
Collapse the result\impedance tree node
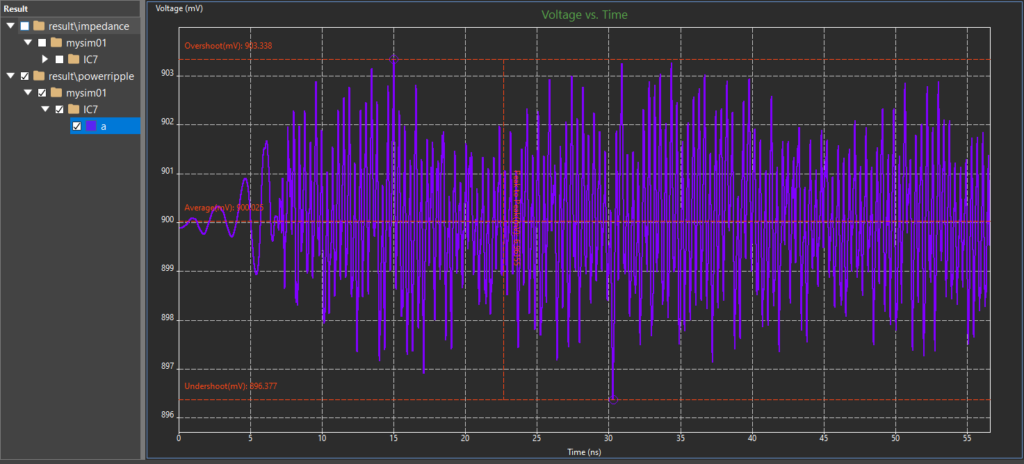tap(10, 26)
